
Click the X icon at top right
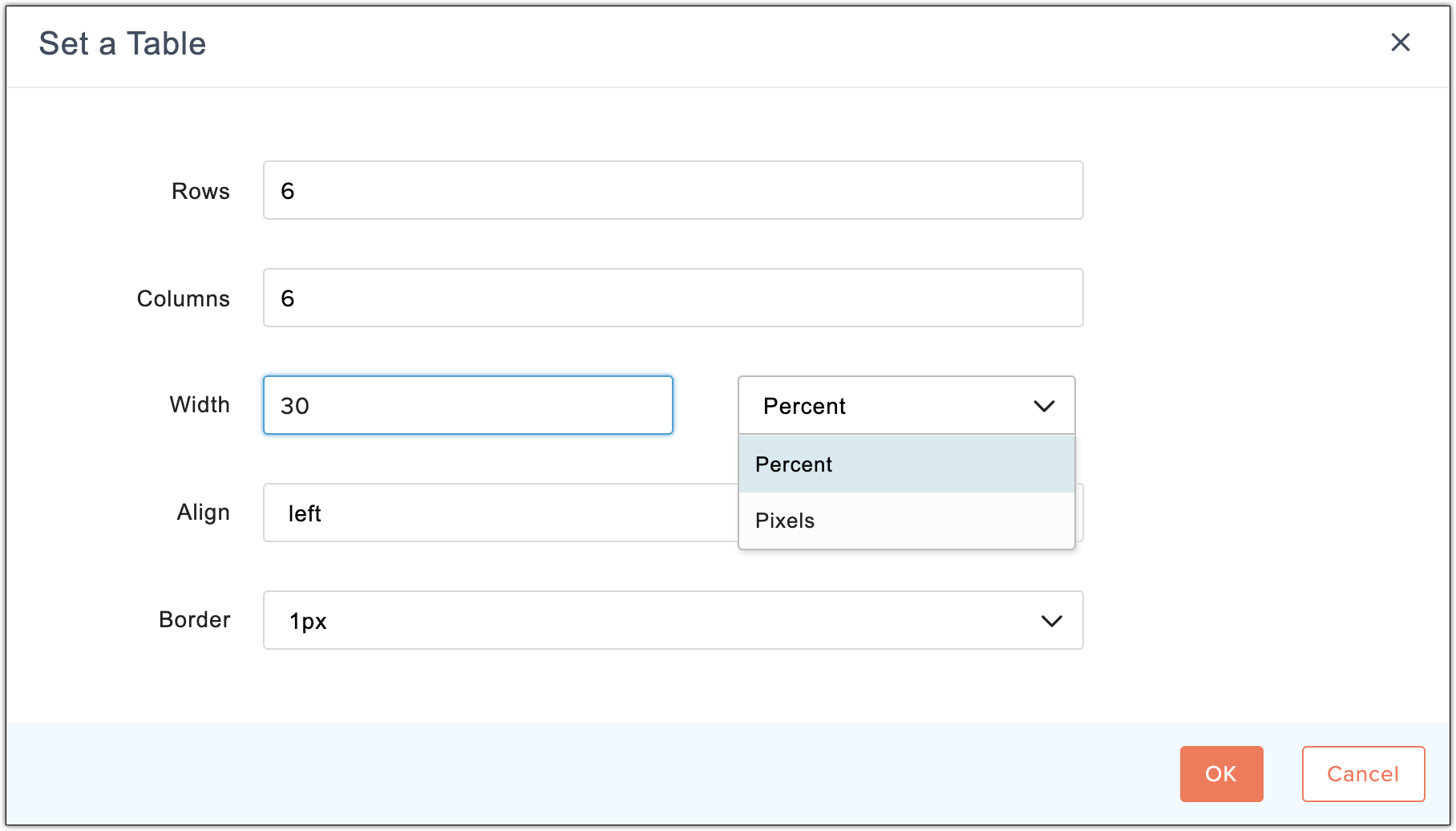click(x=1401, y=43)
